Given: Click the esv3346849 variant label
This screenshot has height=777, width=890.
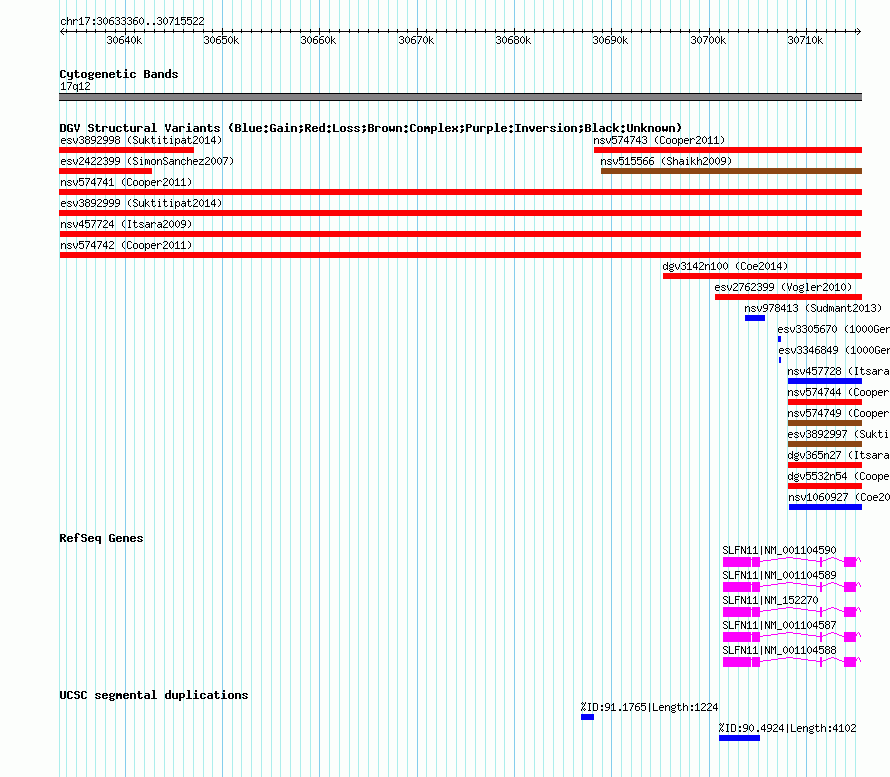Looking at the screenshot, I should click(834, 350).
